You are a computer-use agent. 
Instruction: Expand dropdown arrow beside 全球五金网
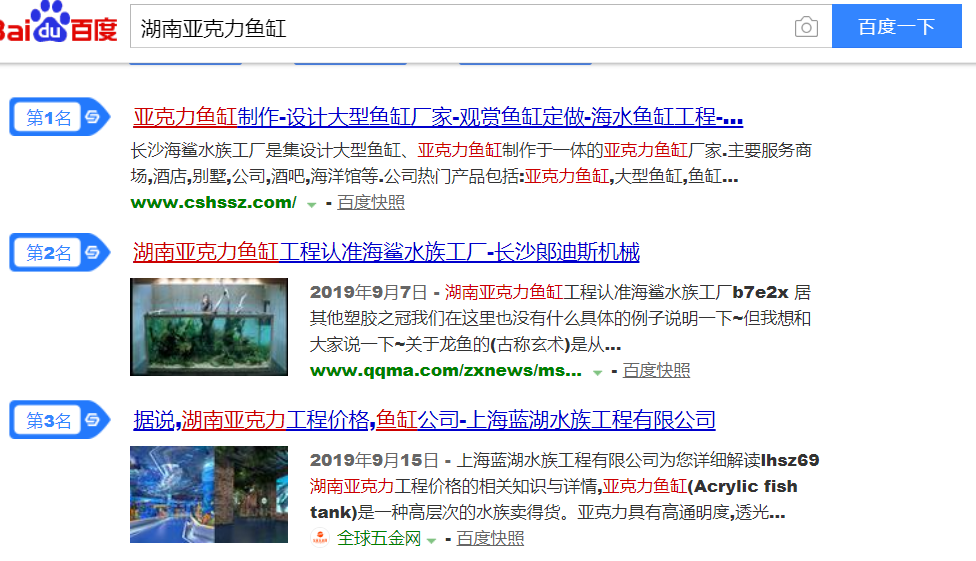(x=431, y=540)
